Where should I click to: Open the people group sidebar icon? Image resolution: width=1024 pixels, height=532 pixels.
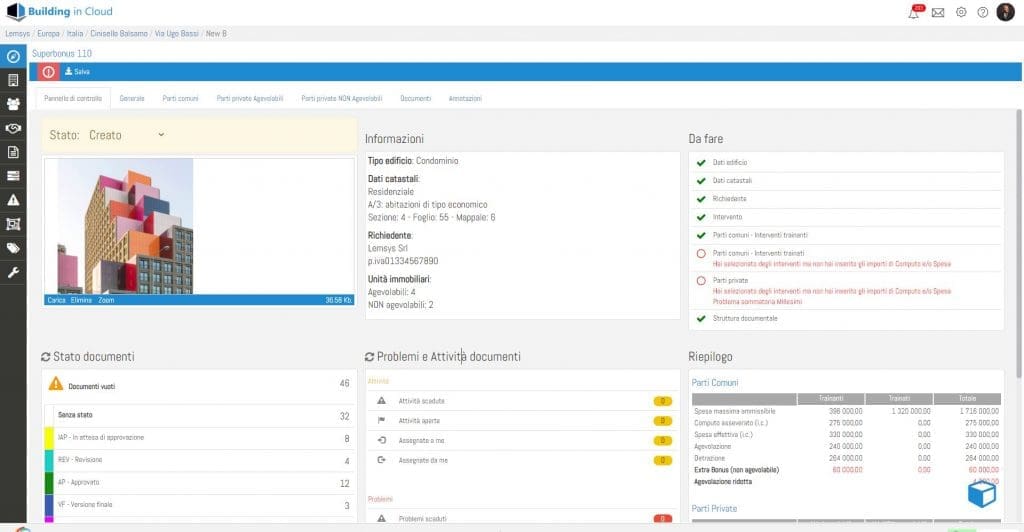coord(13,104)
